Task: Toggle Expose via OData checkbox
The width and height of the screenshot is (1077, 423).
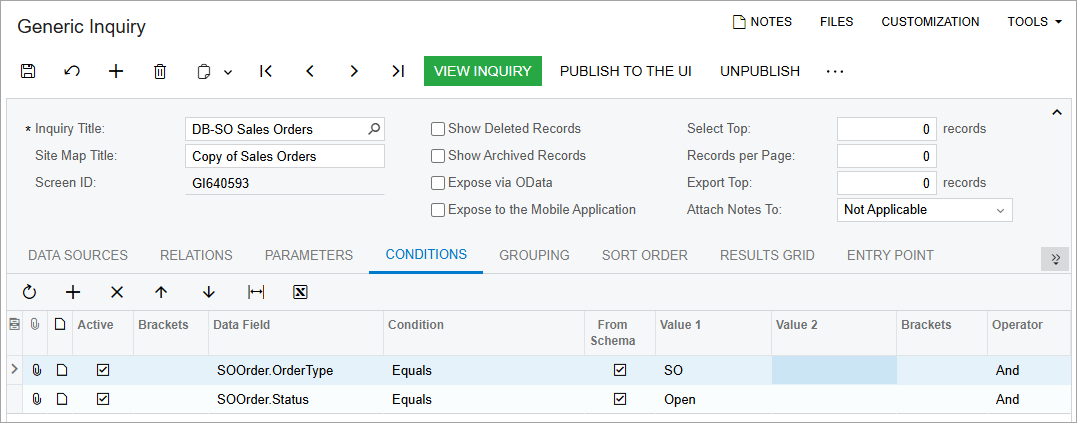Action: (438, 183)
